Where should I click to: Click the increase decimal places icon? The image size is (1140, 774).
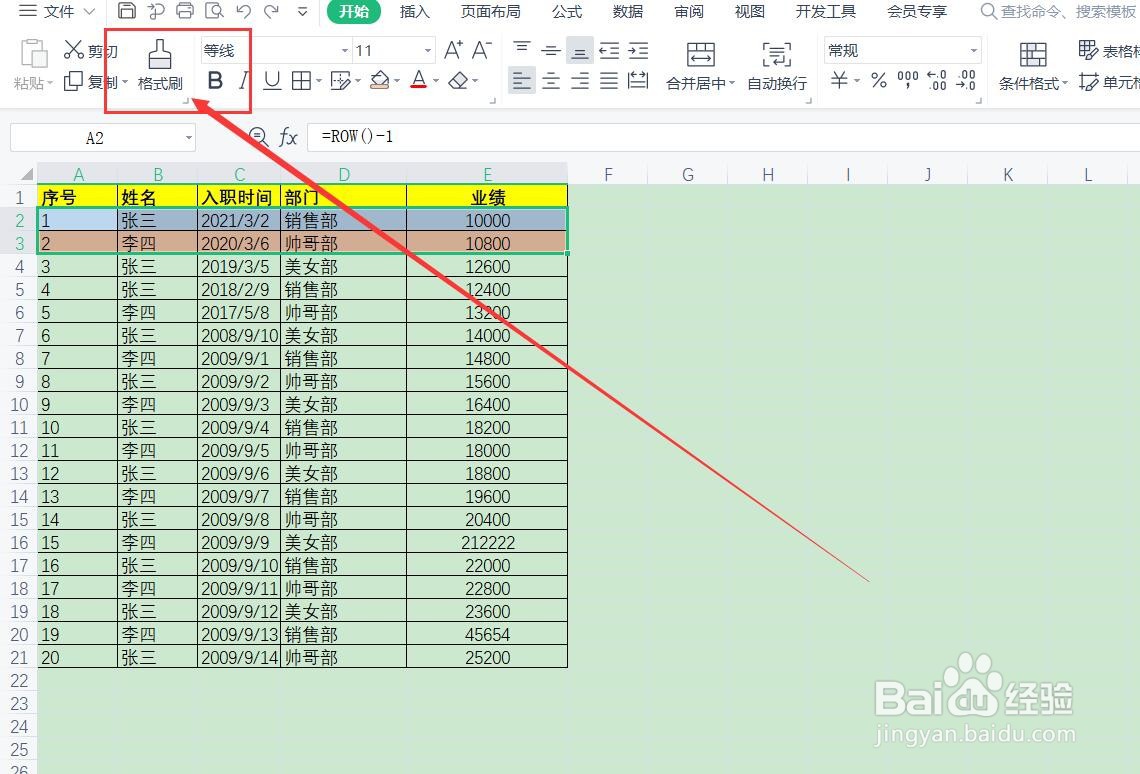point(936,80)
